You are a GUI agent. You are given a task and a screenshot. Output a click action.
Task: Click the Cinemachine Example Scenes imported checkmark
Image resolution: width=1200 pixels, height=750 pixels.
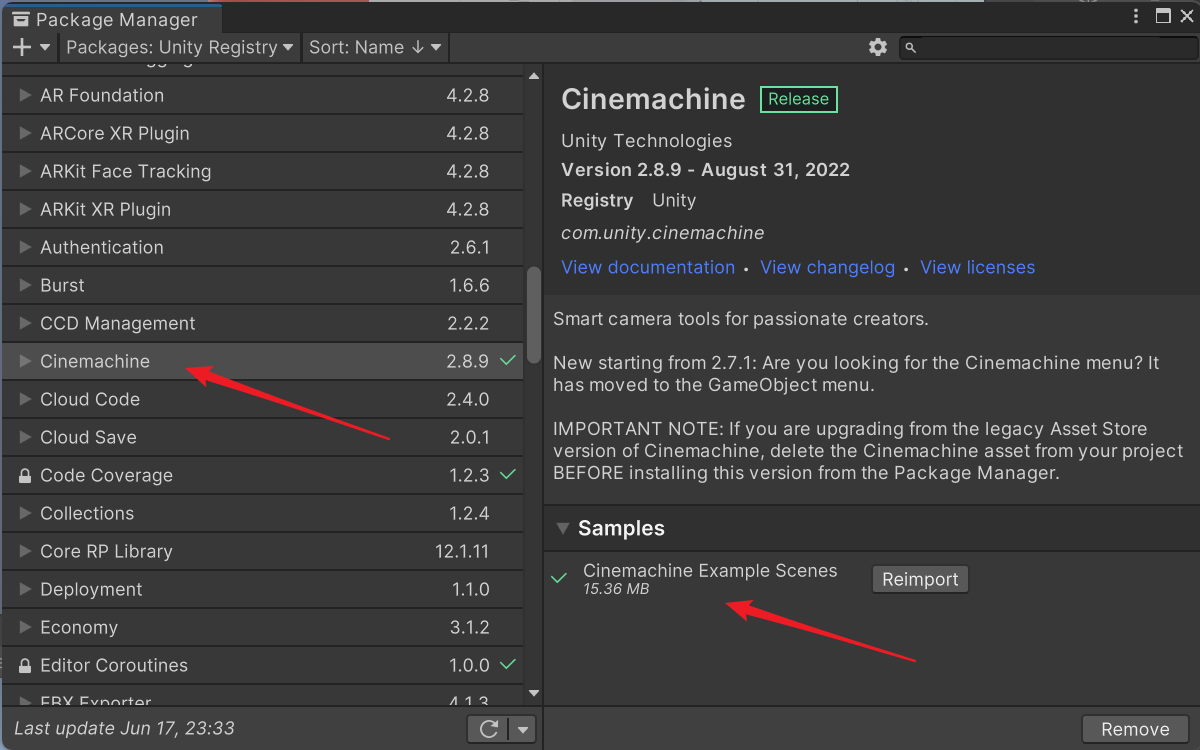coord(560,578)
